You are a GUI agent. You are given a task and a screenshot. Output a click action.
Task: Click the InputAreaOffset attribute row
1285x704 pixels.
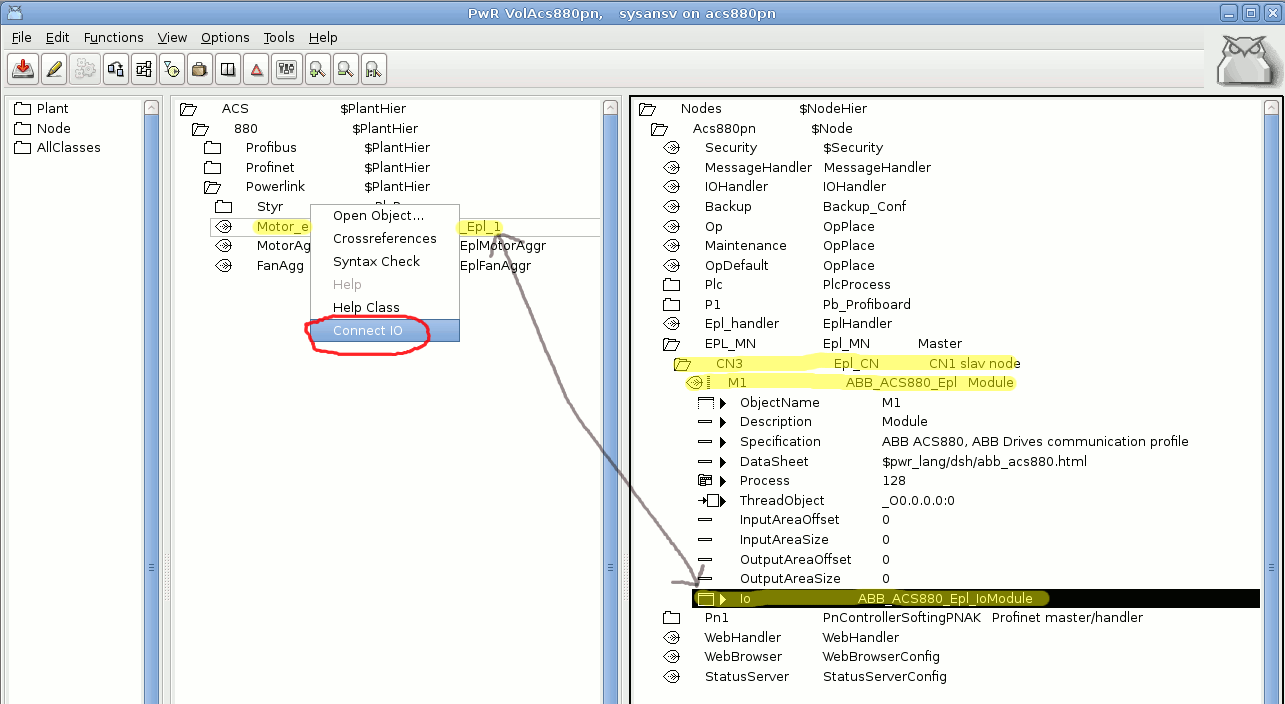tap(793, 520)
